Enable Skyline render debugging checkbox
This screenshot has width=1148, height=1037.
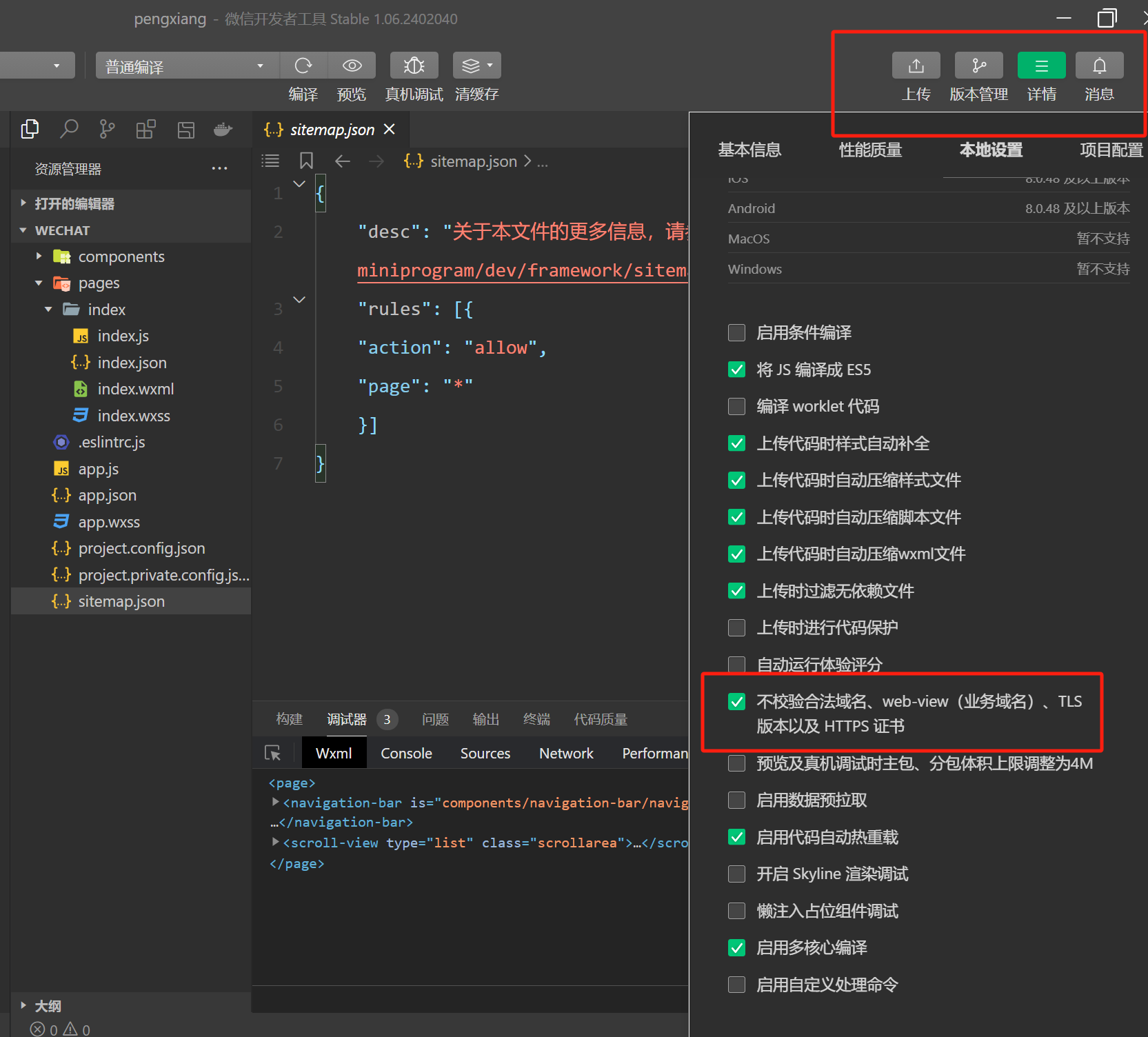point(736,874)
